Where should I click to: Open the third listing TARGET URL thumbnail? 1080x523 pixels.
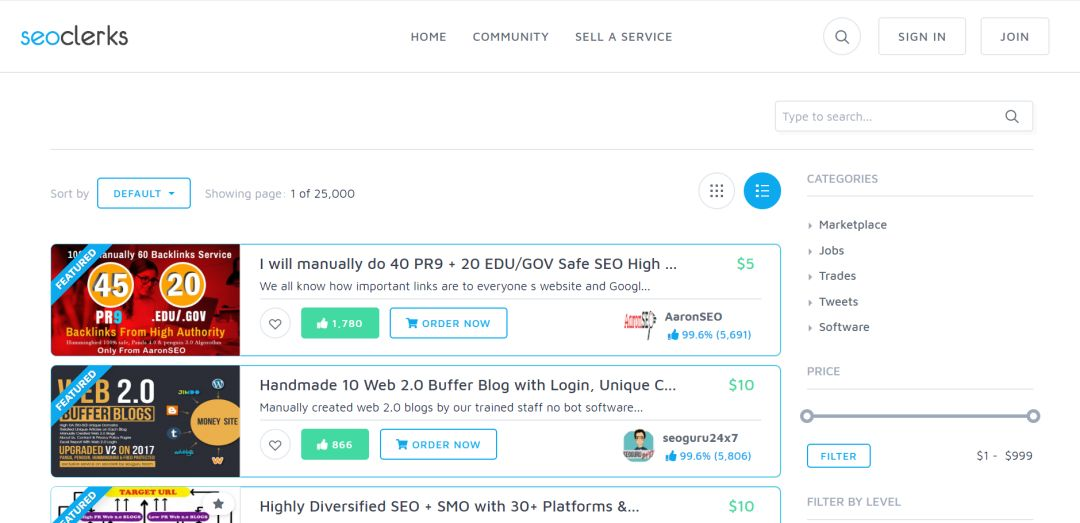click(145, 505)
